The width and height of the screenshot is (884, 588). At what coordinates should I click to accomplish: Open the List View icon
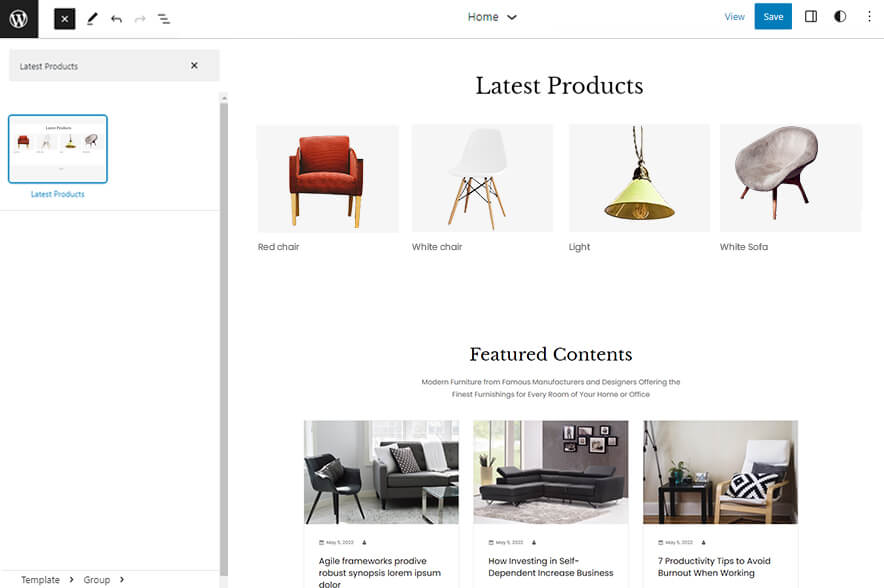pyautogui.click(x=164, y=18)
